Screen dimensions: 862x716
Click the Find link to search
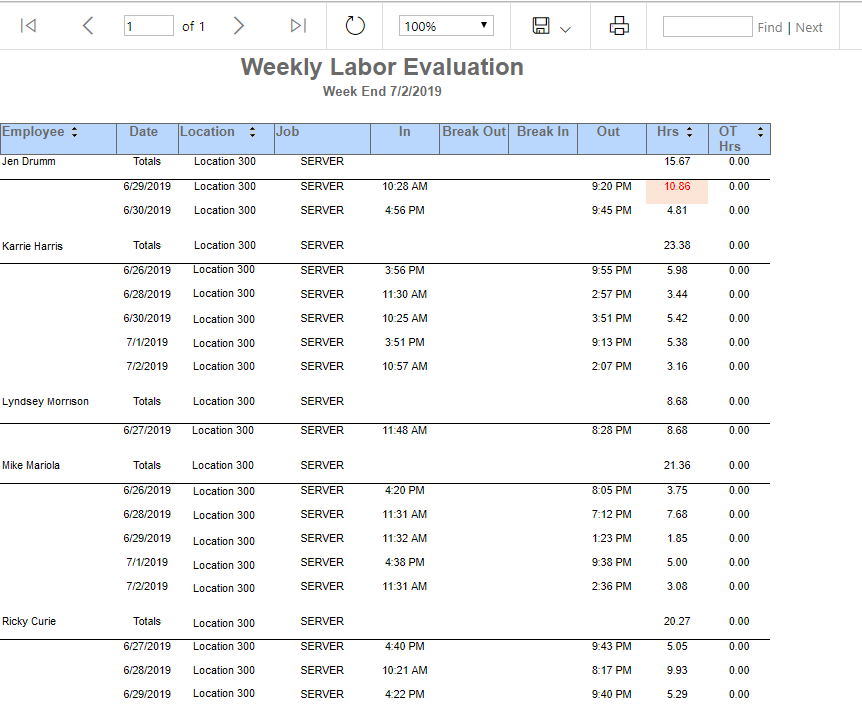click(770, 27)
